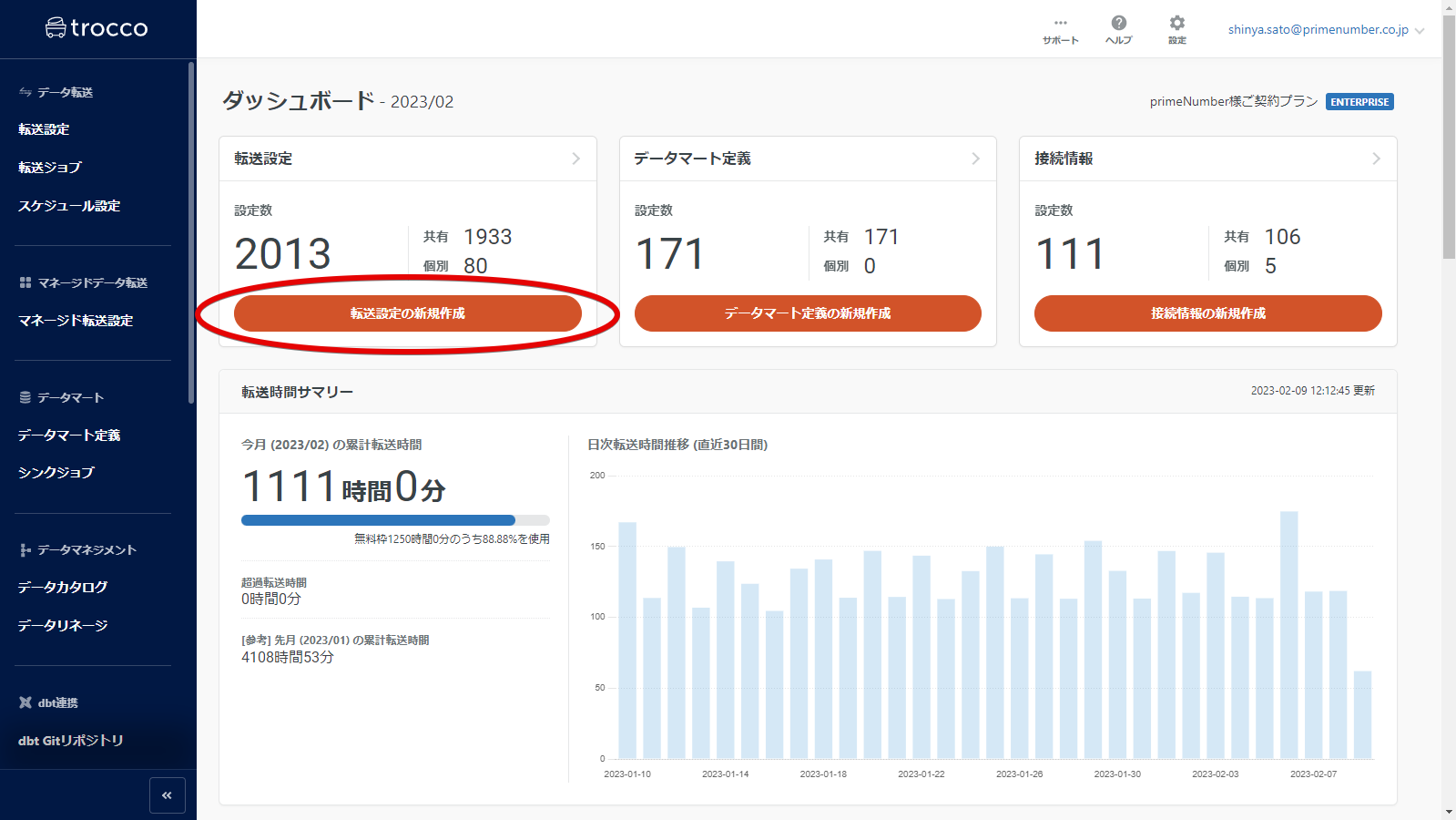Screen dimensions: 1456x820
Task: Expand the データマート定義 card chevron
Action: pos(975,159)
